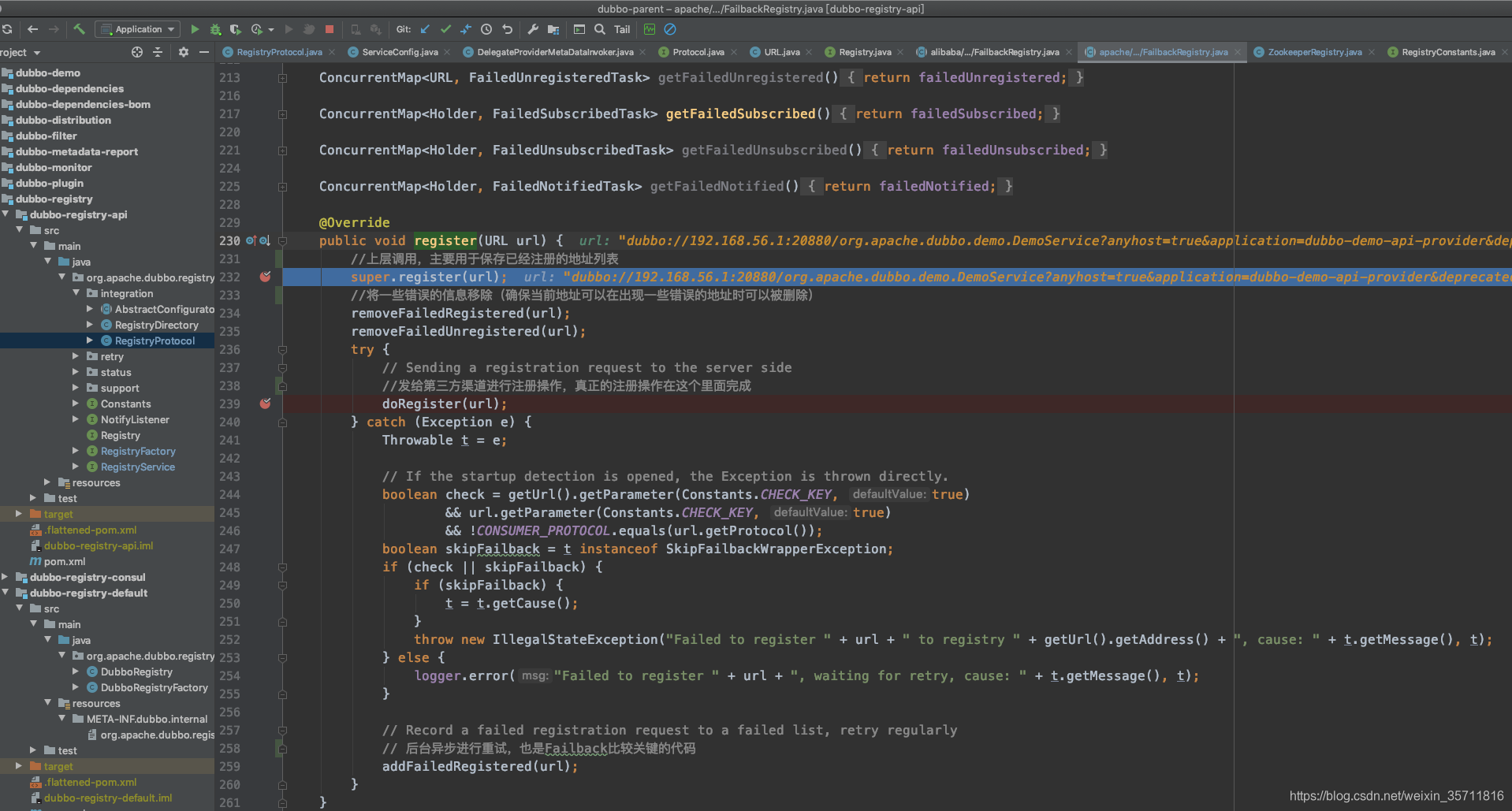Switch to the ServiceConfig.java tab
The height and width of the screenshot is (811, 1512).
(x=400, y=52)
